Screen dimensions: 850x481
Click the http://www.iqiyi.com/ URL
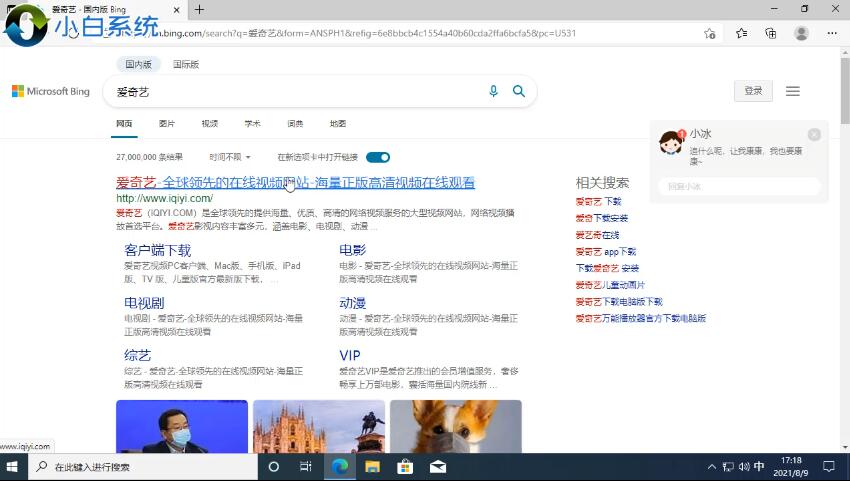click(x=164, y=198)
